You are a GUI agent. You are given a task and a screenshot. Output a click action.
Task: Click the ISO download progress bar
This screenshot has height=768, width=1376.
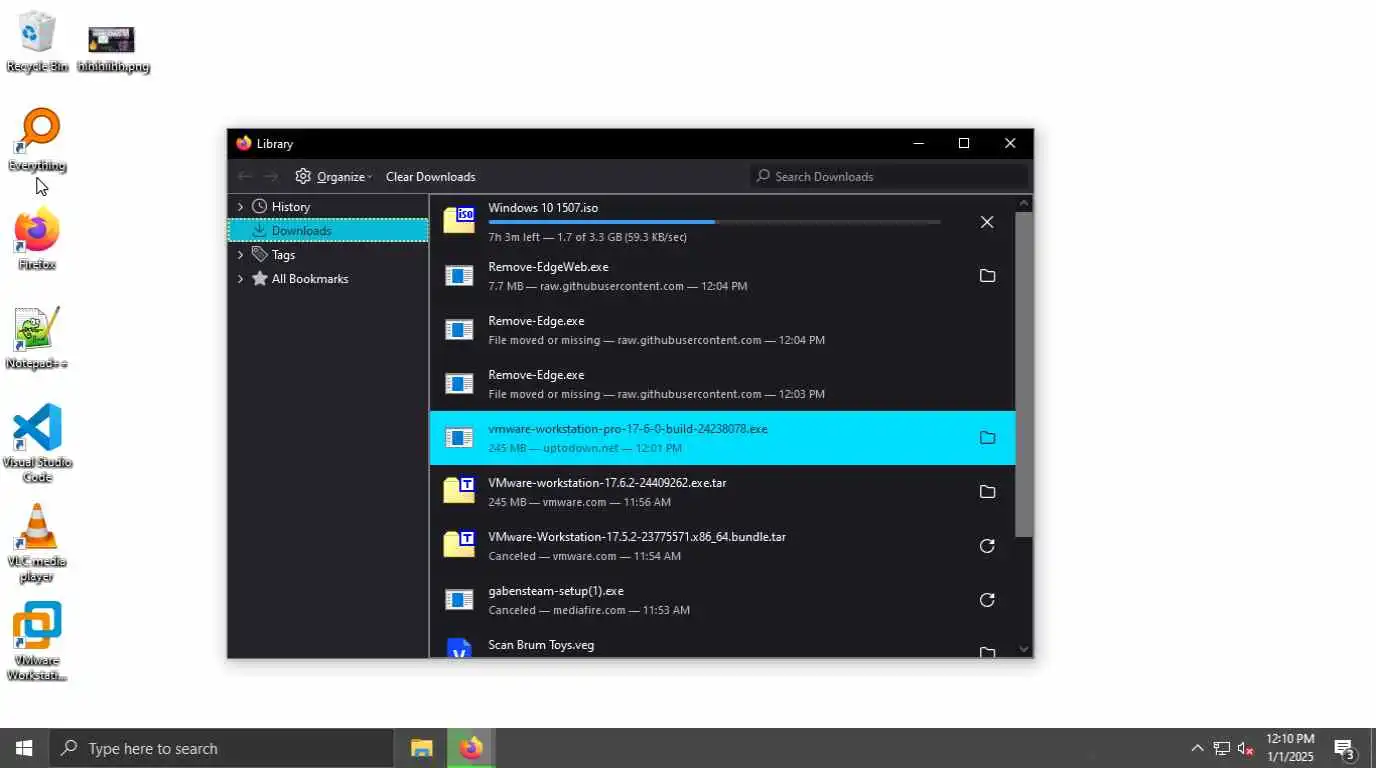click(x=714, y=222)
